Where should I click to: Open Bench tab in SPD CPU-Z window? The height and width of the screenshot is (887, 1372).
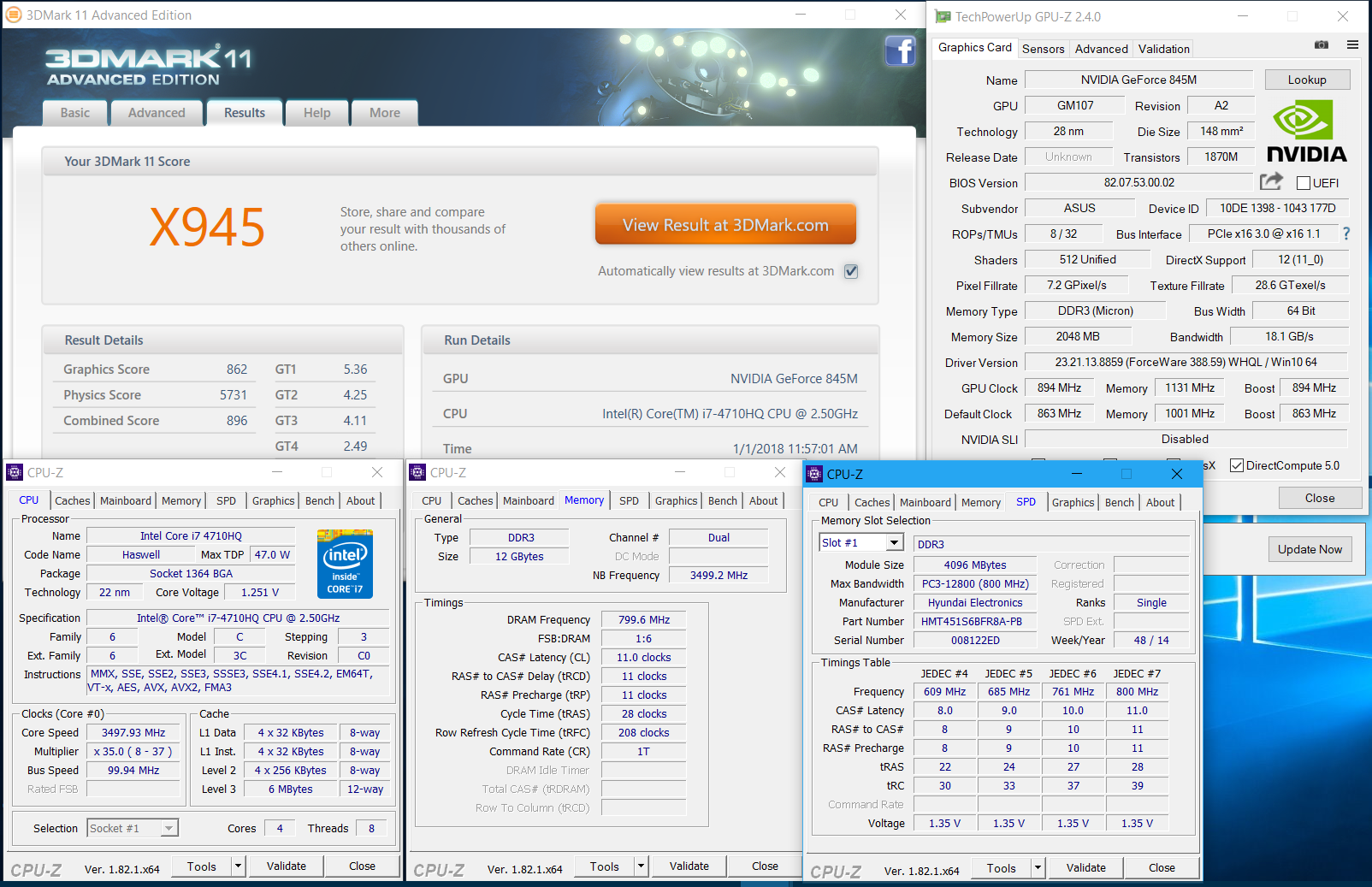(1119, 503)
